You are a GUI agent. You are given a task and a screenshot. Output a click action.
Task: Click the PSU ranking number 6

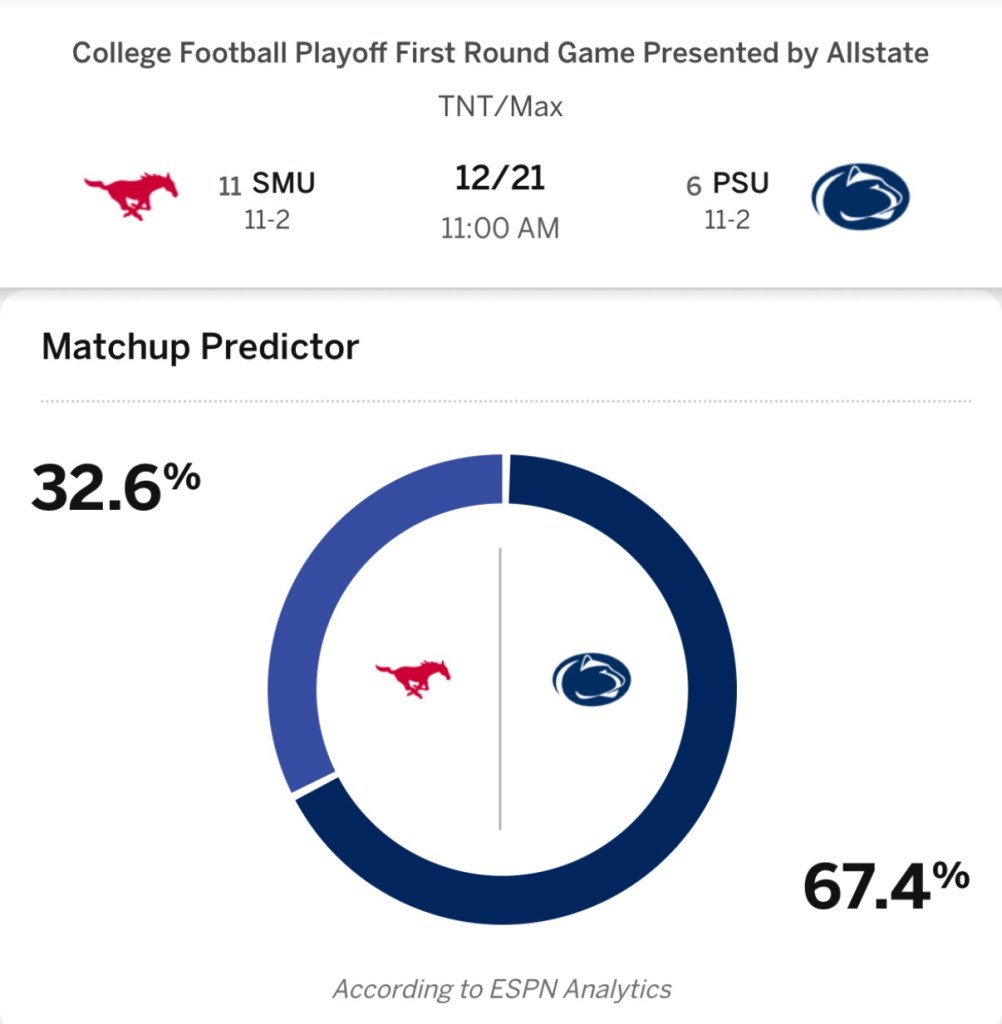[694, 186]
